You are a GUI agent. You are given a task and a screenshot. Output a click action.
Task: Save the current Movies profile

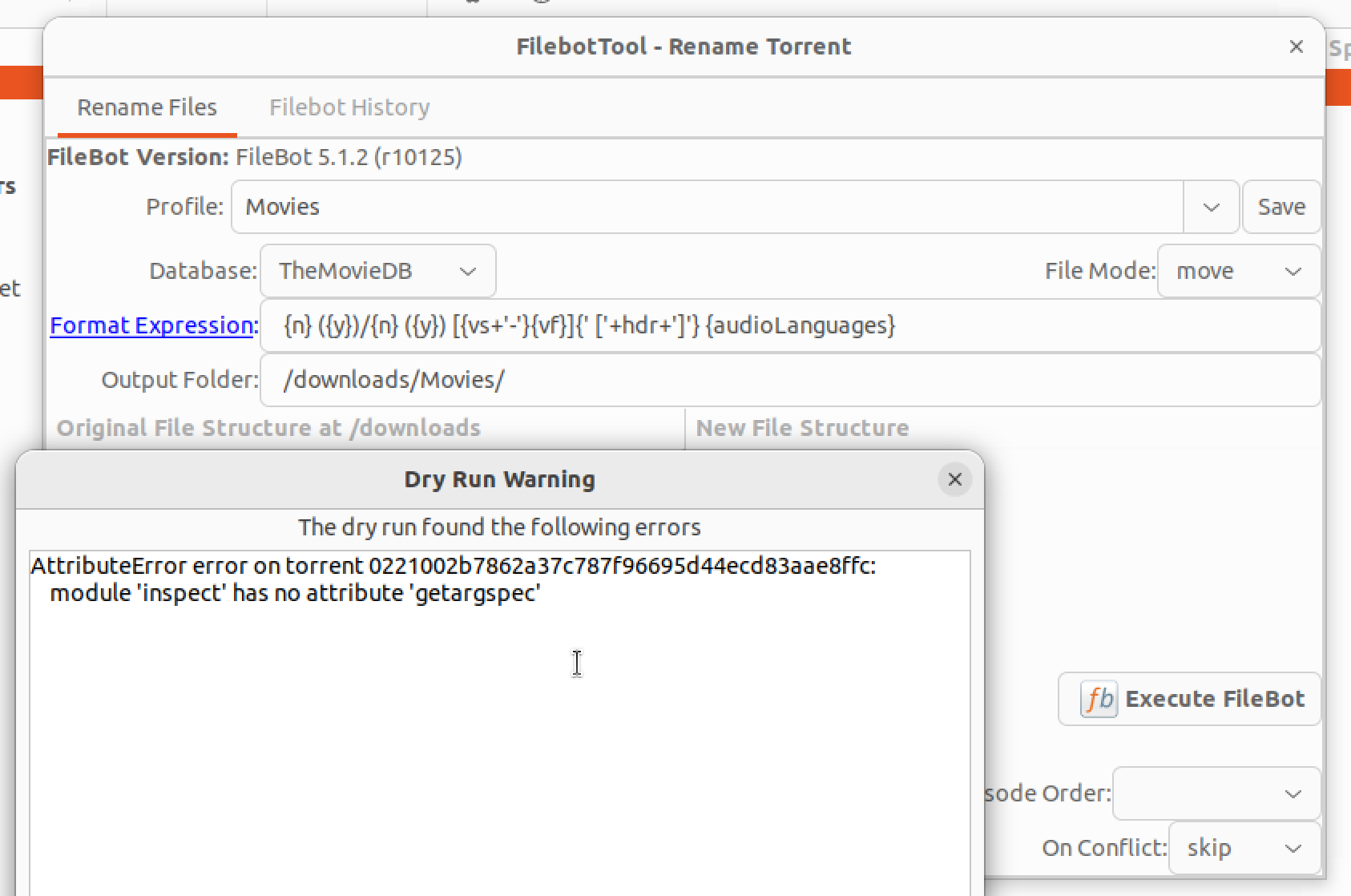click(1280, 207)
